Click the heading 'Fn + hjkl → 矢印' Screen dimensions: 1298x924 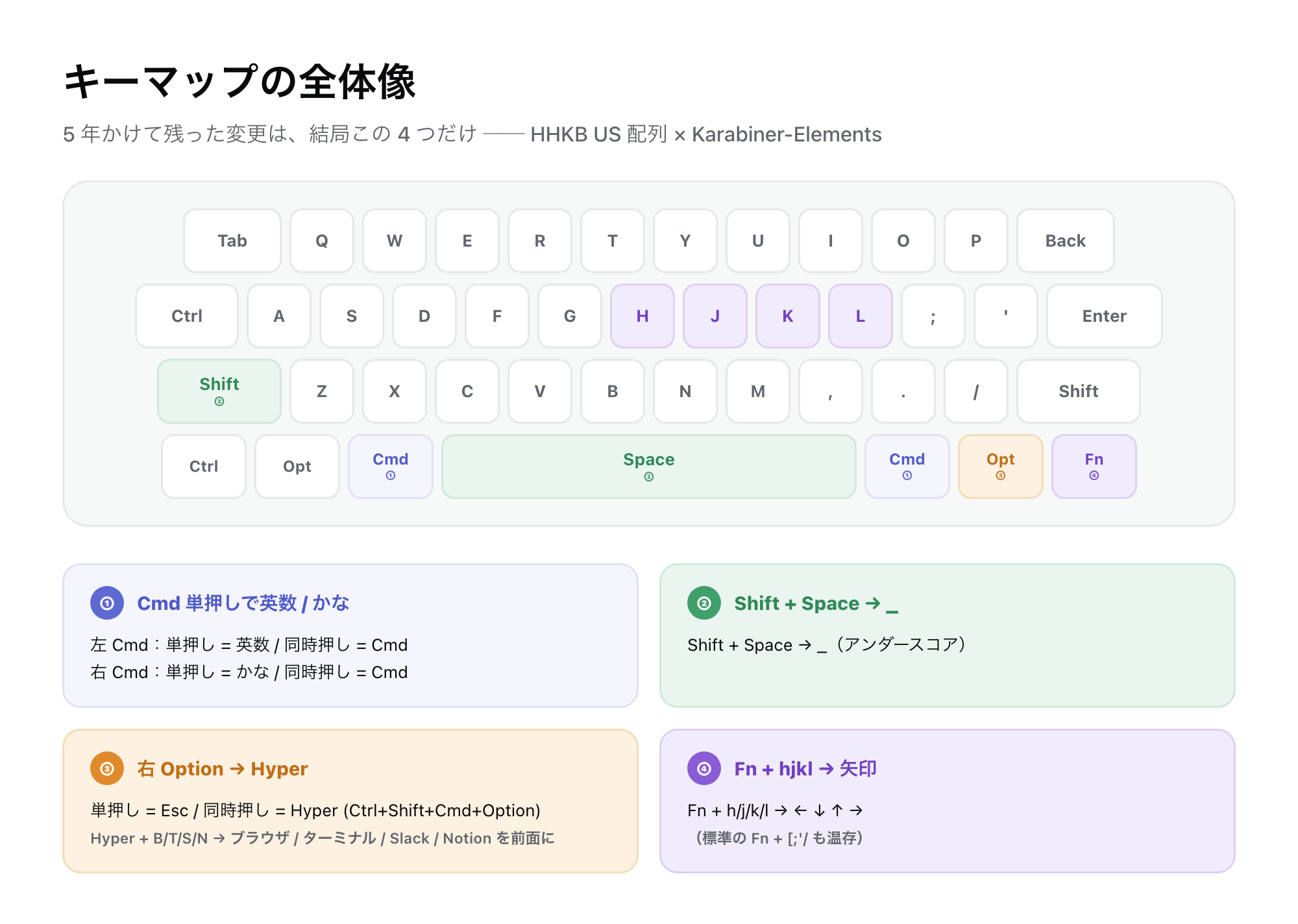805,769
